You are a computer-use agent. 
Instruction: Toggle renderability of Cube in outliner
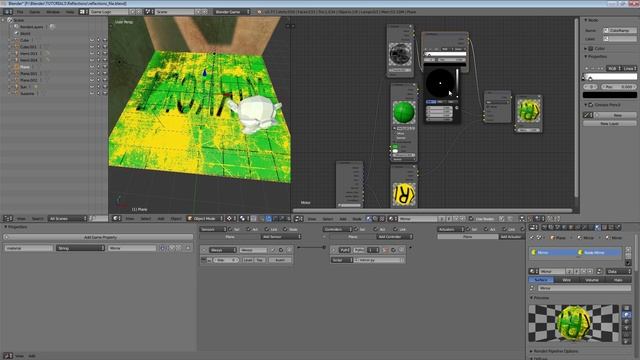[105, 40]
